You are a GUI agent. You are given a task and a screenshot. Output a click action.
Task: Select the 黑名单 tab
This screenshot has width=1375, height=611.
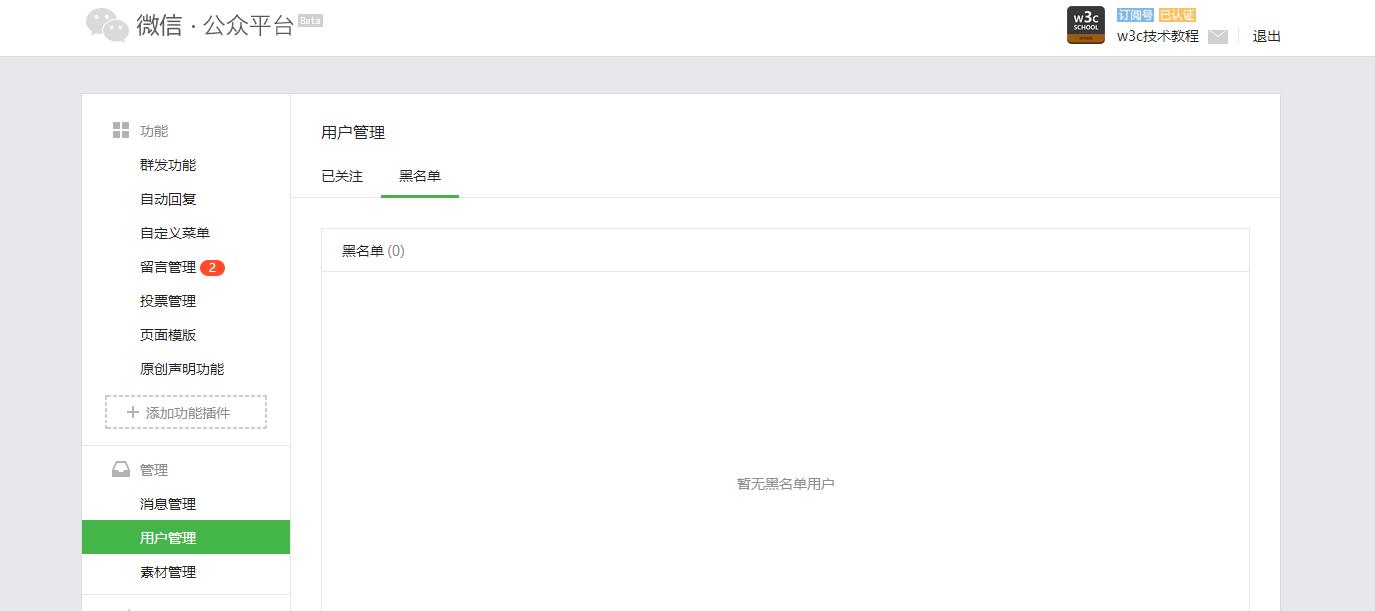pyautogui.click(x=420, y=175)
